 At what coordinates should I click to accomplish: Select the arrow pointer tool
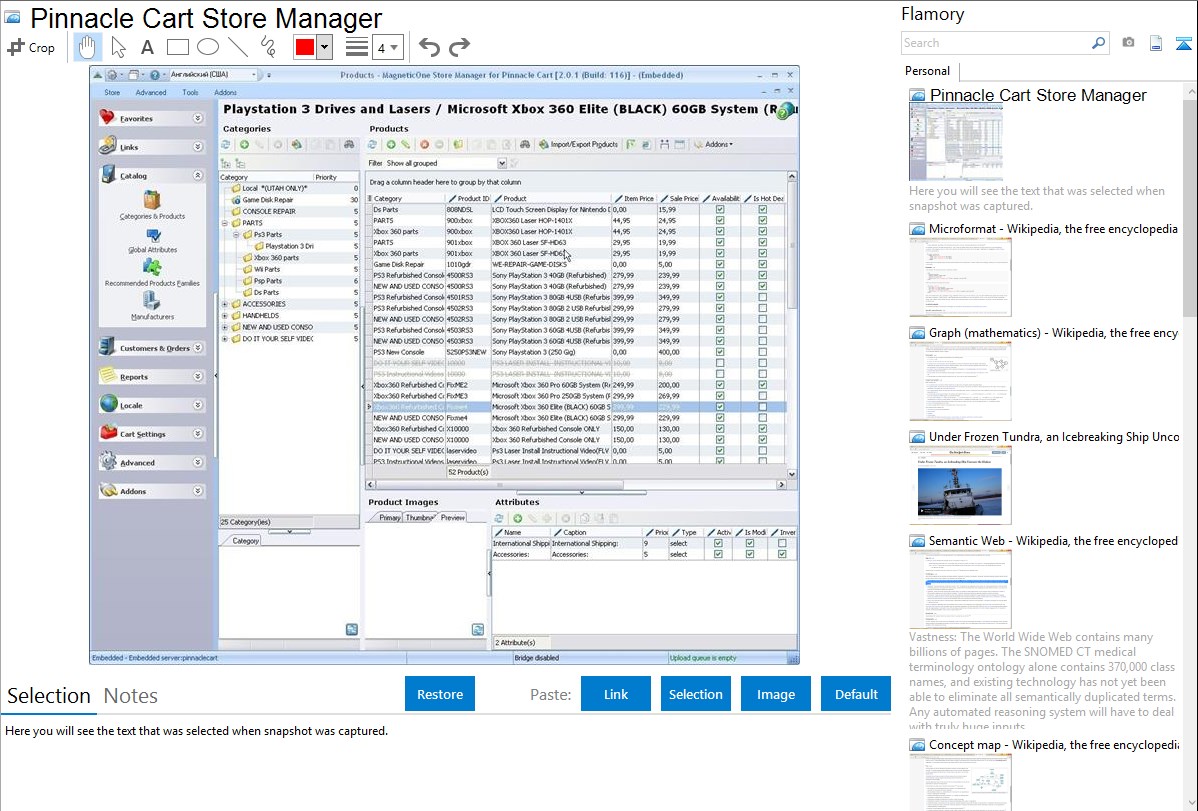pyautogui.click(x=118, y=47)
